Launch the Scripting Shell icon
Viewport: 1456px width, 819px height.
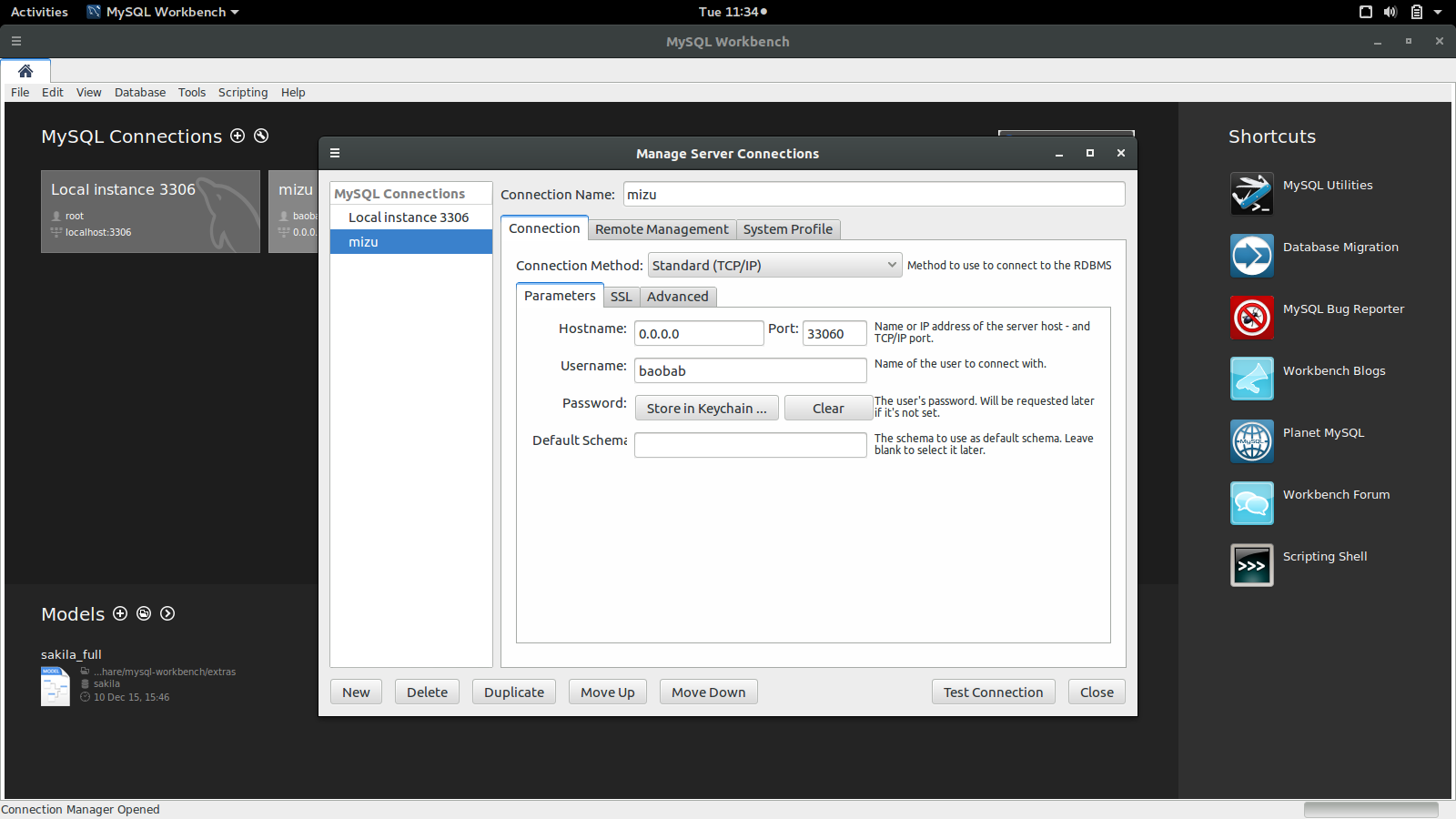pos(1251,565)
